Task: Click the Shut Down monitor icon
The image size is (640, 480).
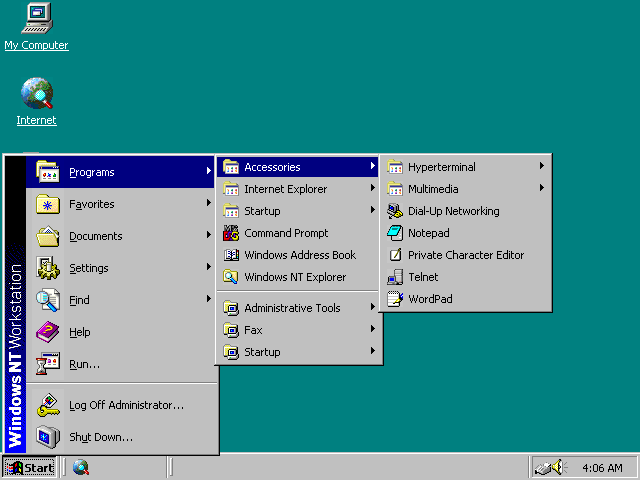Action: (x=48, y=437)
